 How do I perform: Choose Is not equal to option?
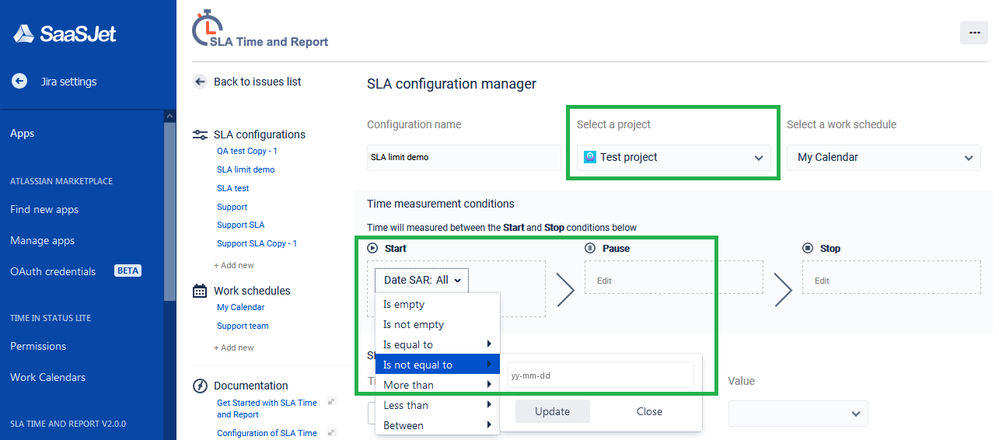click(x=438, y=365)
